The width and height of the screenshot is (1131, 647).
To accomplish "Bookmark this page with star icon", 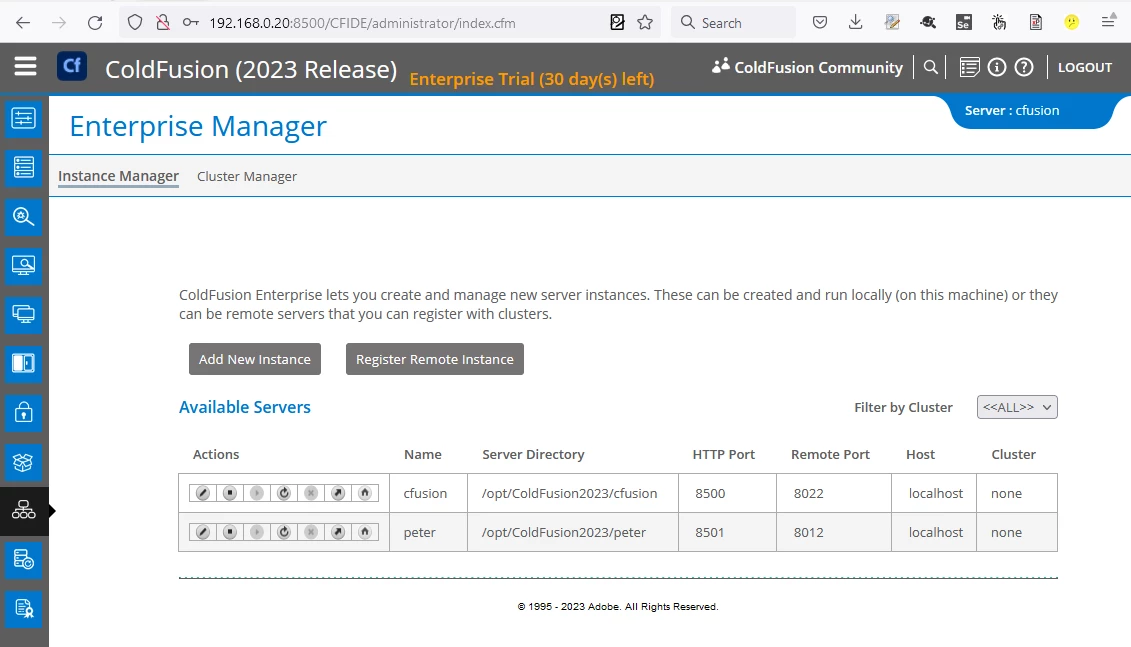I will 645,22.
